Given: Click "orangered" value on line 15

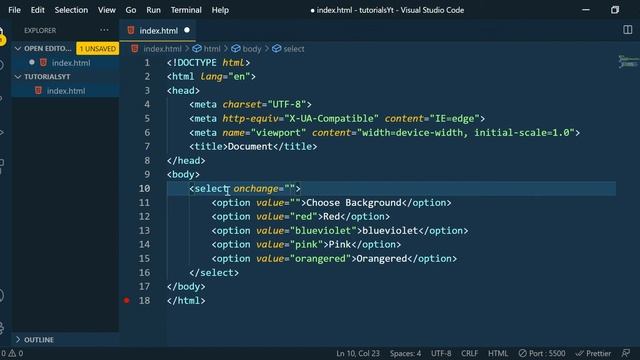Looking at the screenshot, I should tap(320, 258).
